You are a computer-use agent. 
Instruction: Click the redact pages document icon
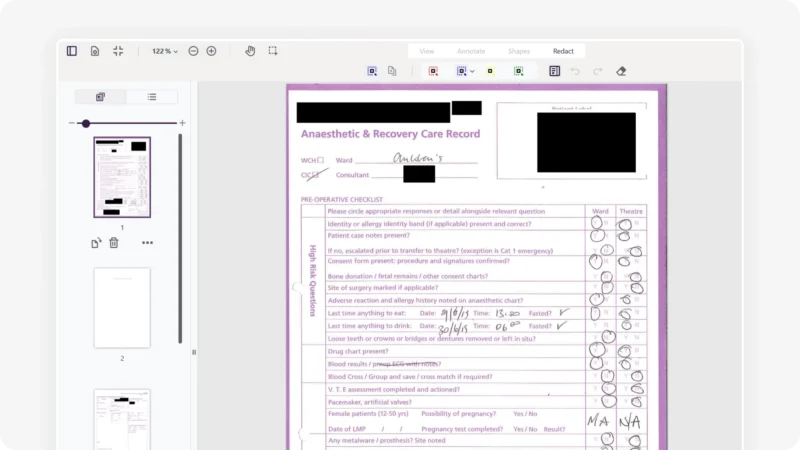click(392, 71)
